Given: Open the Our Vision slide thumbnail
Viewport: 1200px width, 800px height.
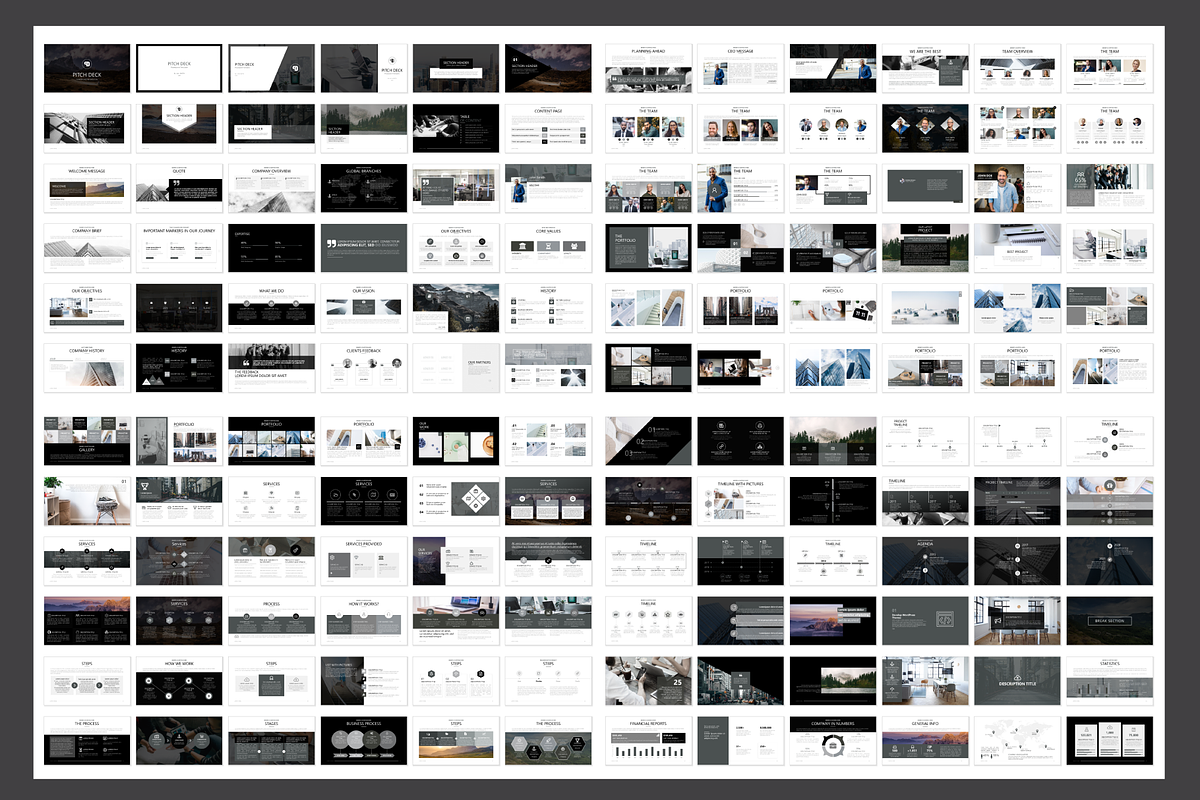Looking at the screenshot, I should 364,308.
